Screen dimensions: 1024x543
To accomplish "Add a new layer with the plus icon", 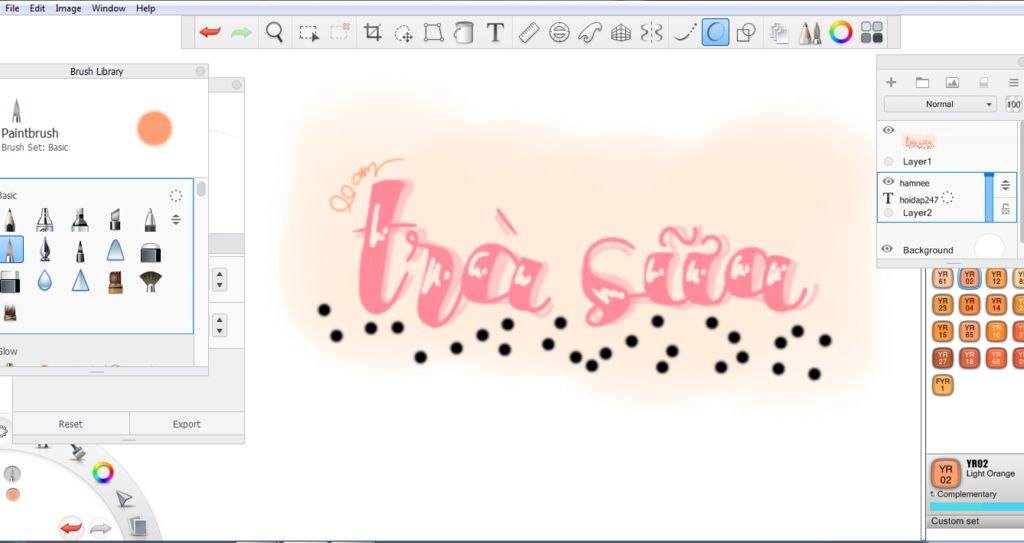I will (x=891, y=82).
